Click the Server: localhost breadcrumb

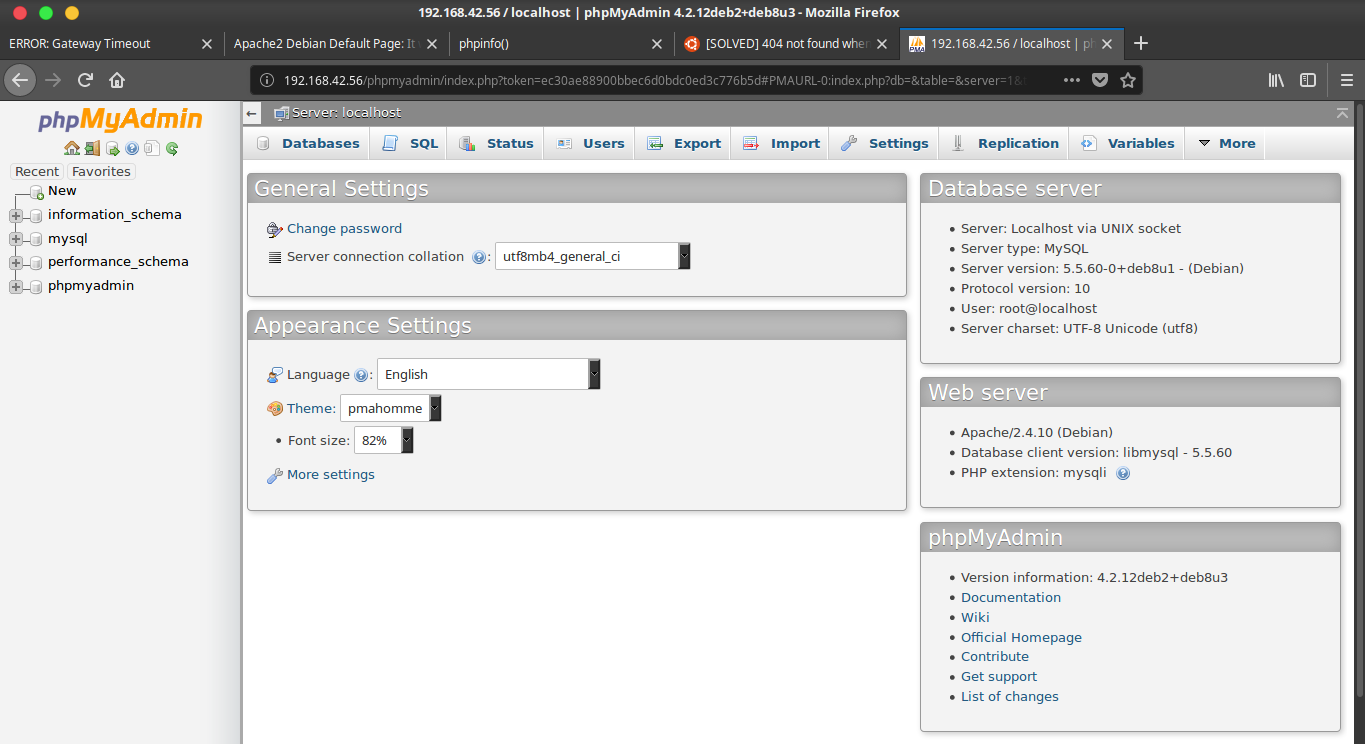coord(346,113)
